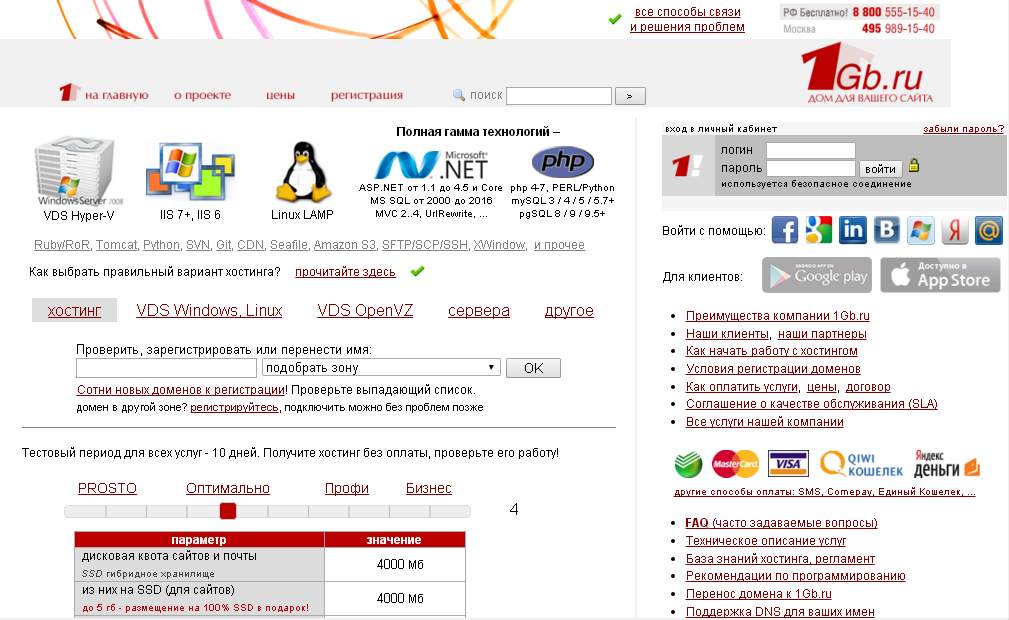Switch to the 'другое' tab
Viewport: 1009px width, 620px height.
pyautogui.click(x=569, y=310)
